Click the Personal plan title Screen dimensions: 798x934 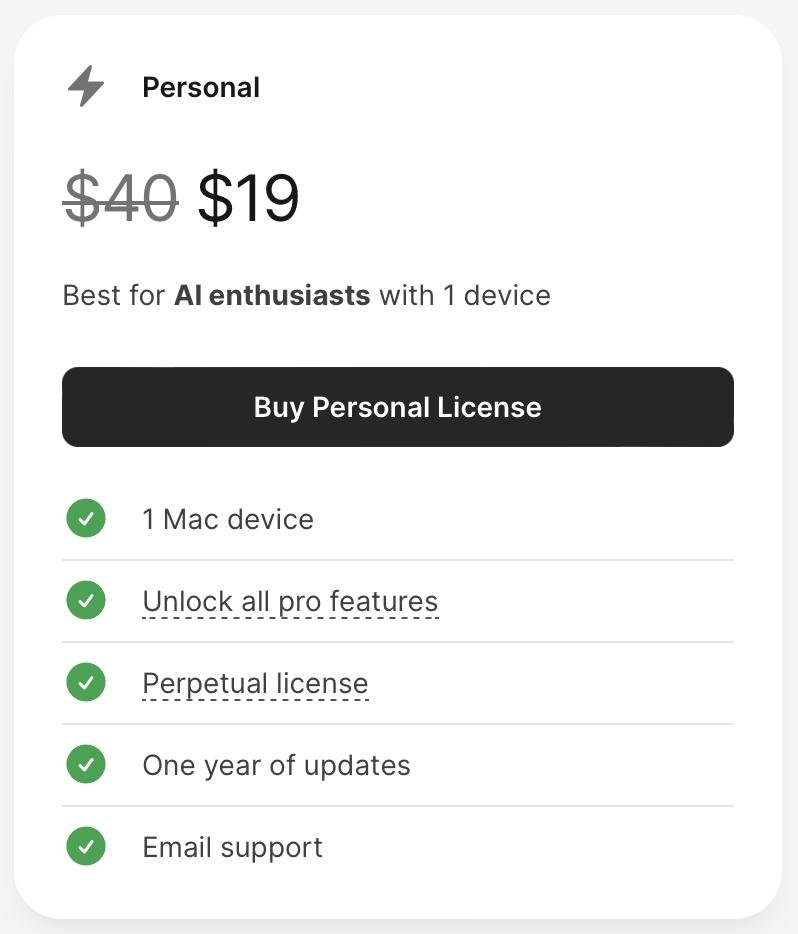click(201, 88)
